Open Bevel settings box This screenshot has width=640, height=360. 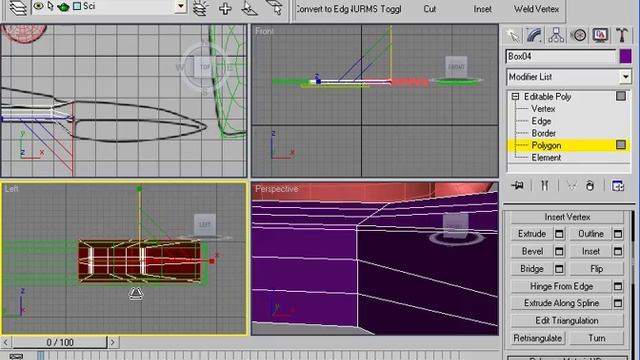tap(559, 251)
